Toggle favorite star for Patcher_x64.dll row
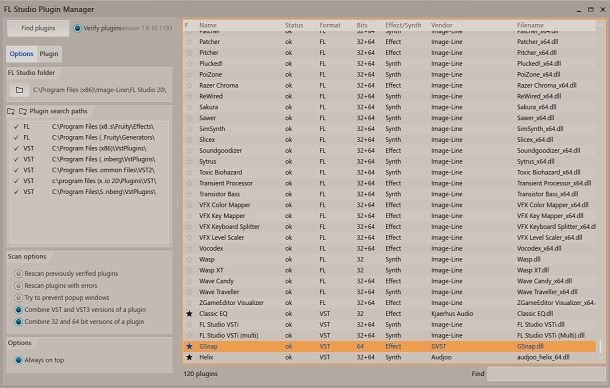 (x=189, y=42)
